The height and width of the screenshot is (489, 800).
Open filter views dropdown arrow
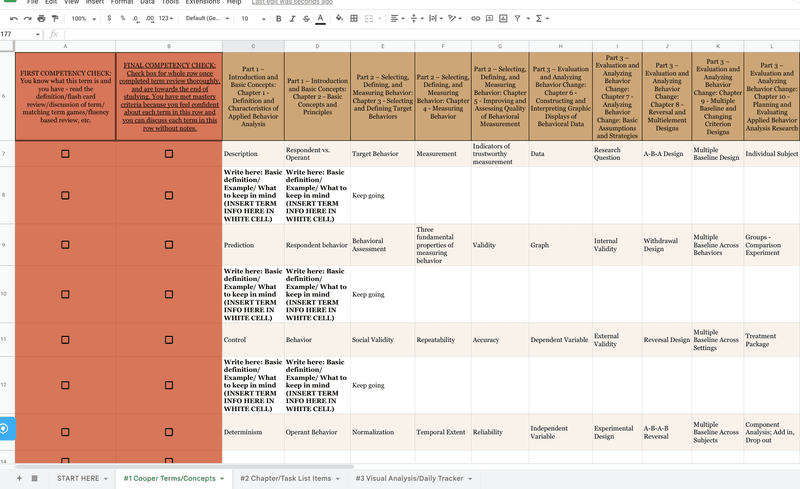coord(528,18)
